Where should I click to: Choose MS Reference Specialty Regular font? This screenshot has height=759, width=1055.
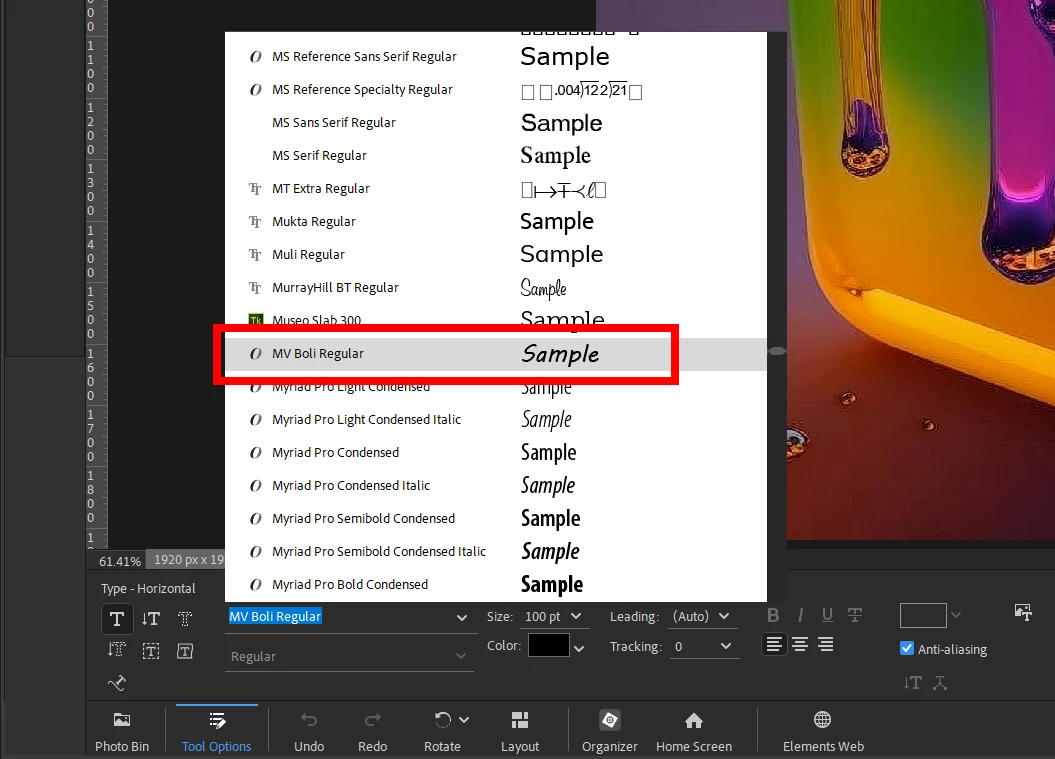pyautogui.click(x=496, y=89)
